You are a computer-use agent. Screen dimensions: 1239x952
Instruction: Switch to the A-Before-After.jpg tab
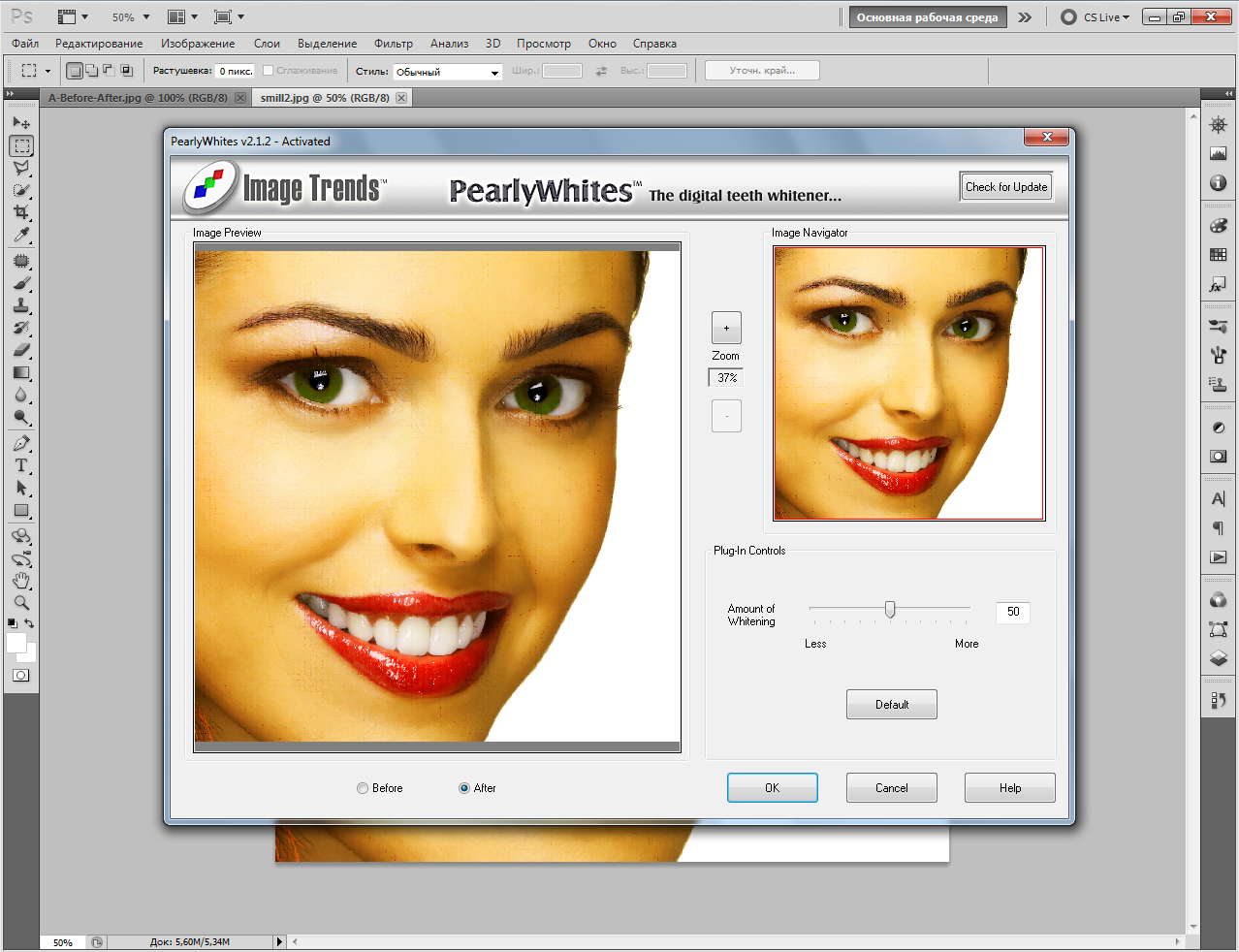(x=138, y=98)
